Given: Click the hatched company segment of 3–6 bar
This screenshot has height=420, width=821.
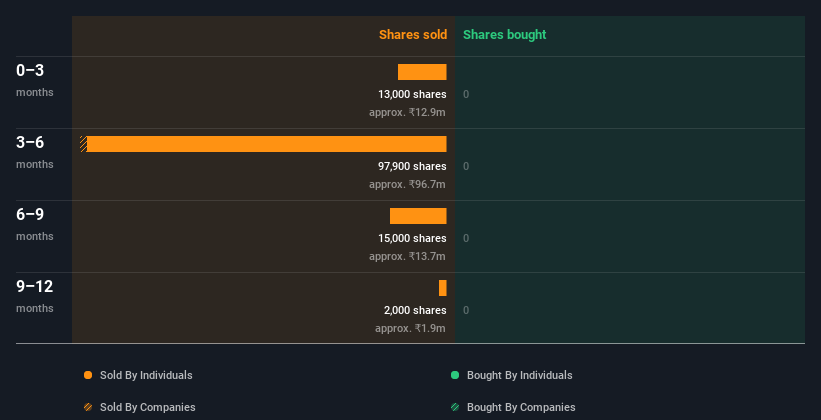Looking at the screenshot, I should tap(83, 144).
